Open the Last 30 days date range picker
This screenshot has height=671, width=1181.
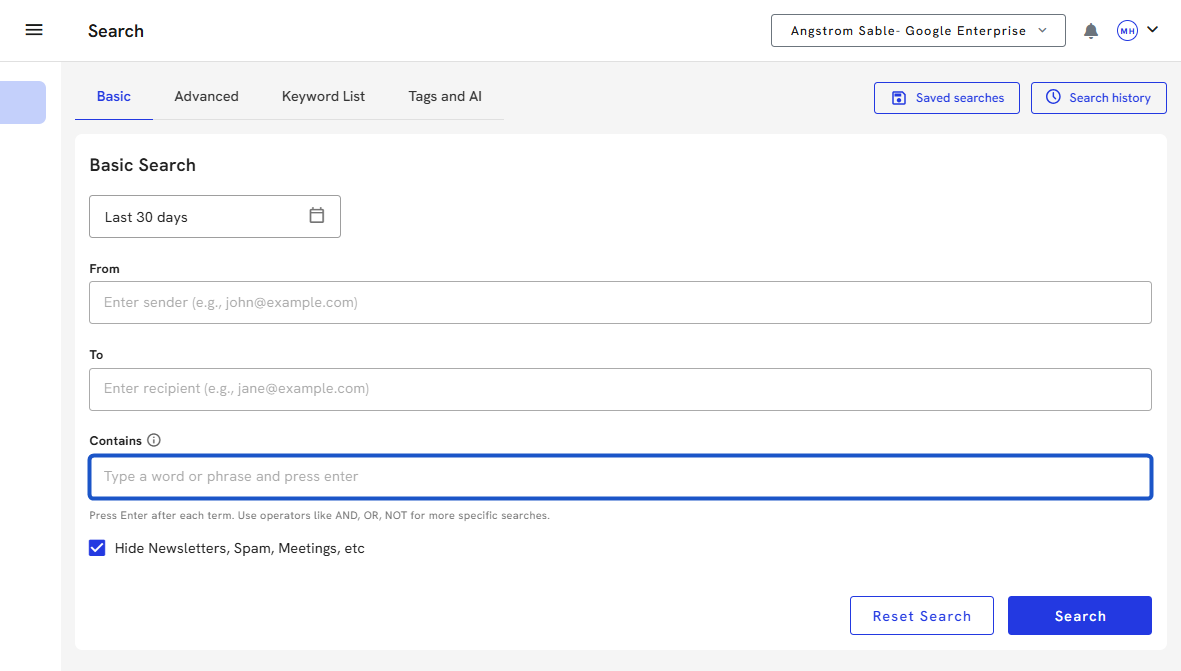click(x=200, y=217)
